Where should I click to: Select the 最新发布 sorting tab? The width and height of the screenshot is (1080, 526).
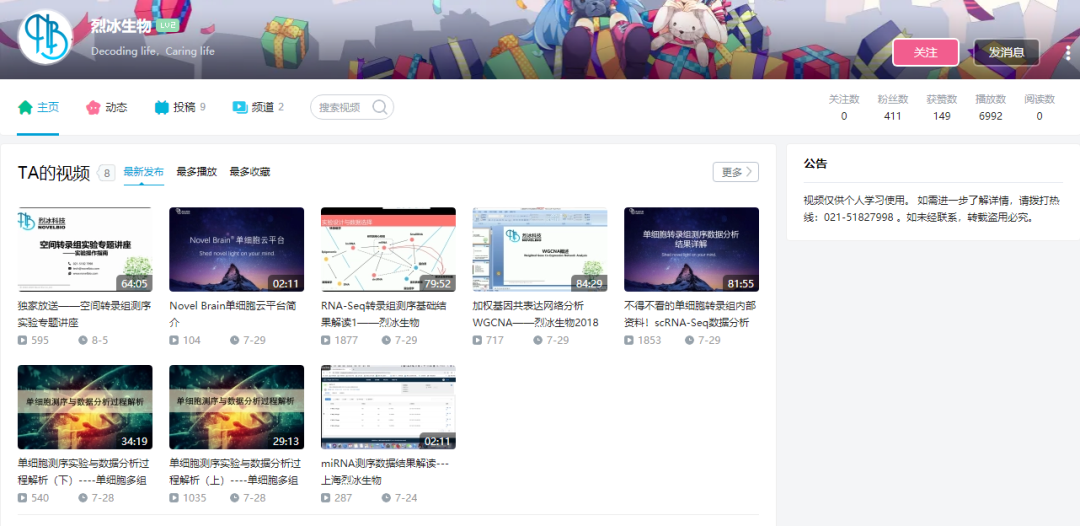point(144,172)
